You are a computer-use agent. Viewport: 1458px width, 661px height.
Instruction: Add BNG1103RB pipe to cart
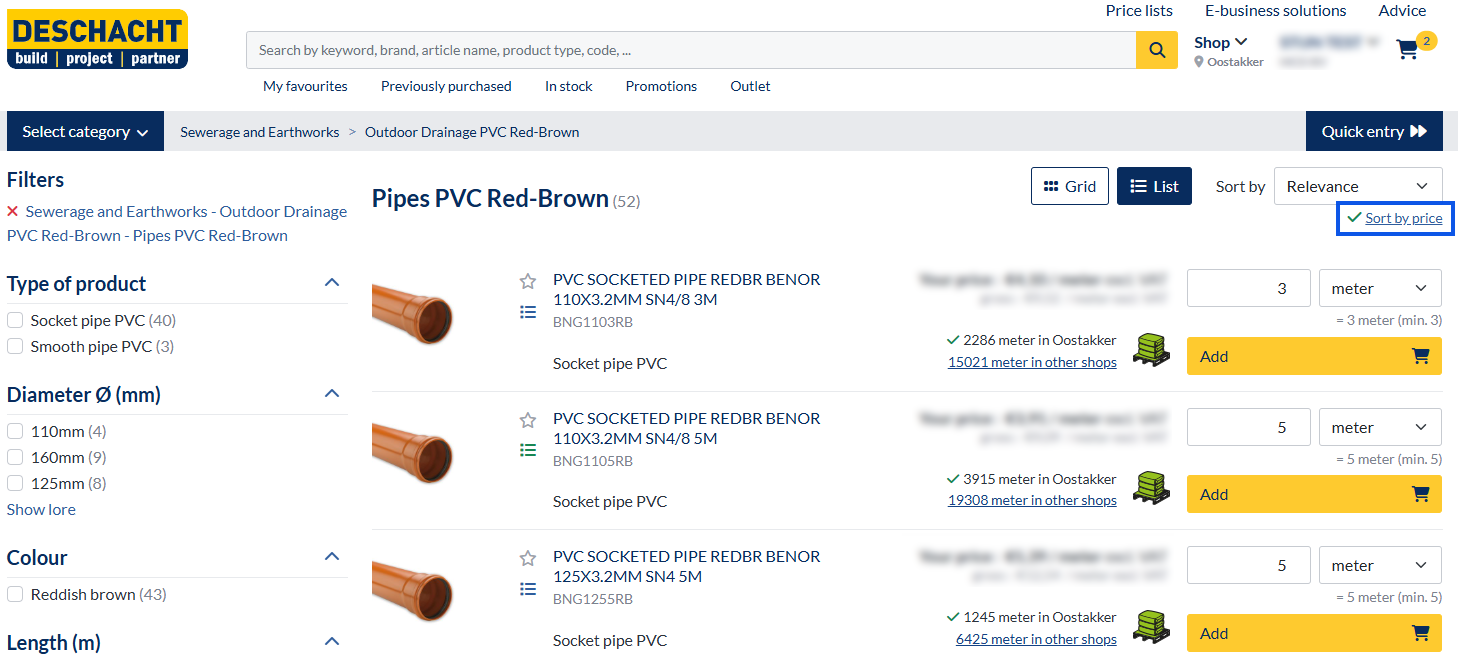point(1314,356)
